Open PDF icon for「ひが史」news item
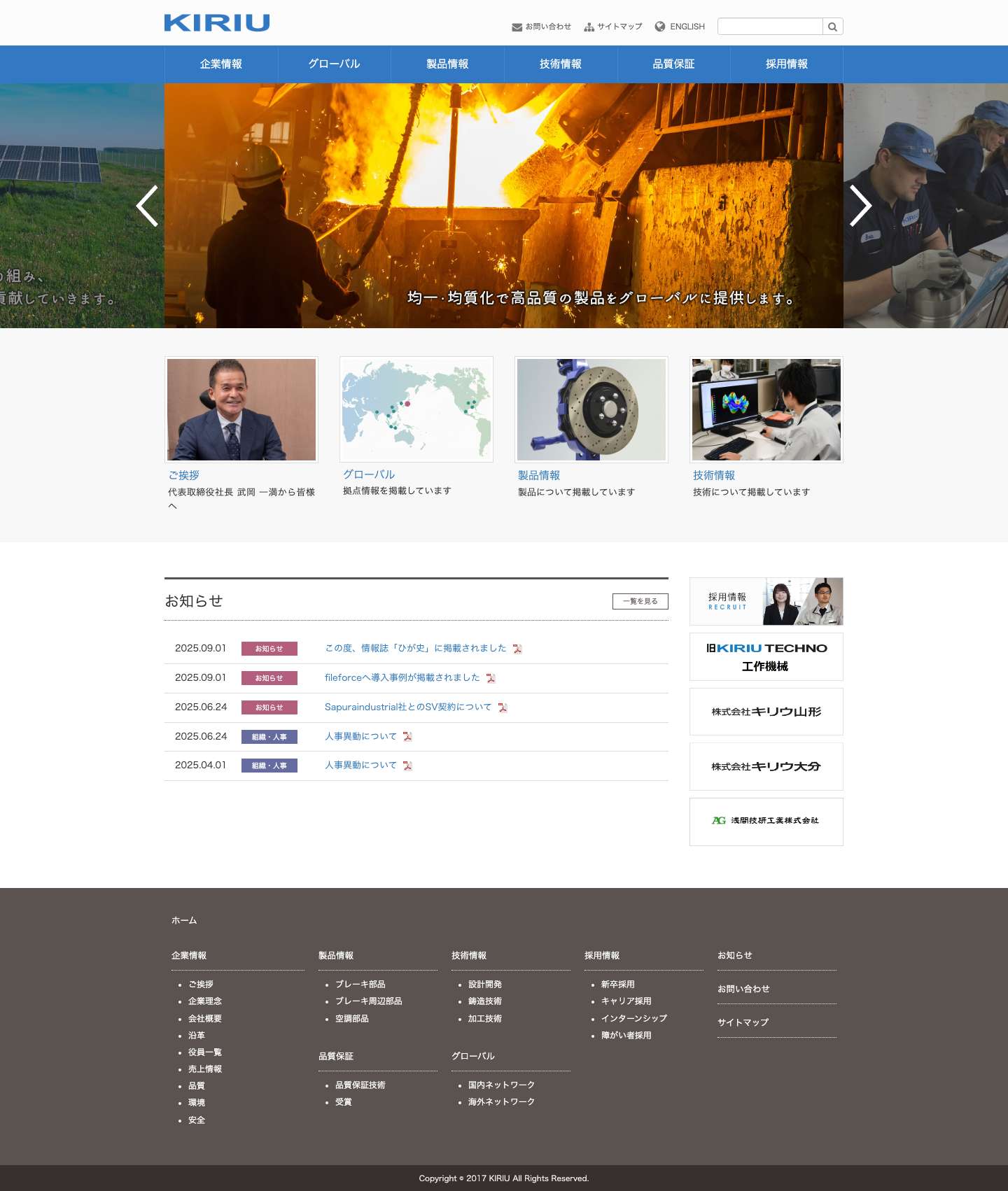 click(517, 649)
